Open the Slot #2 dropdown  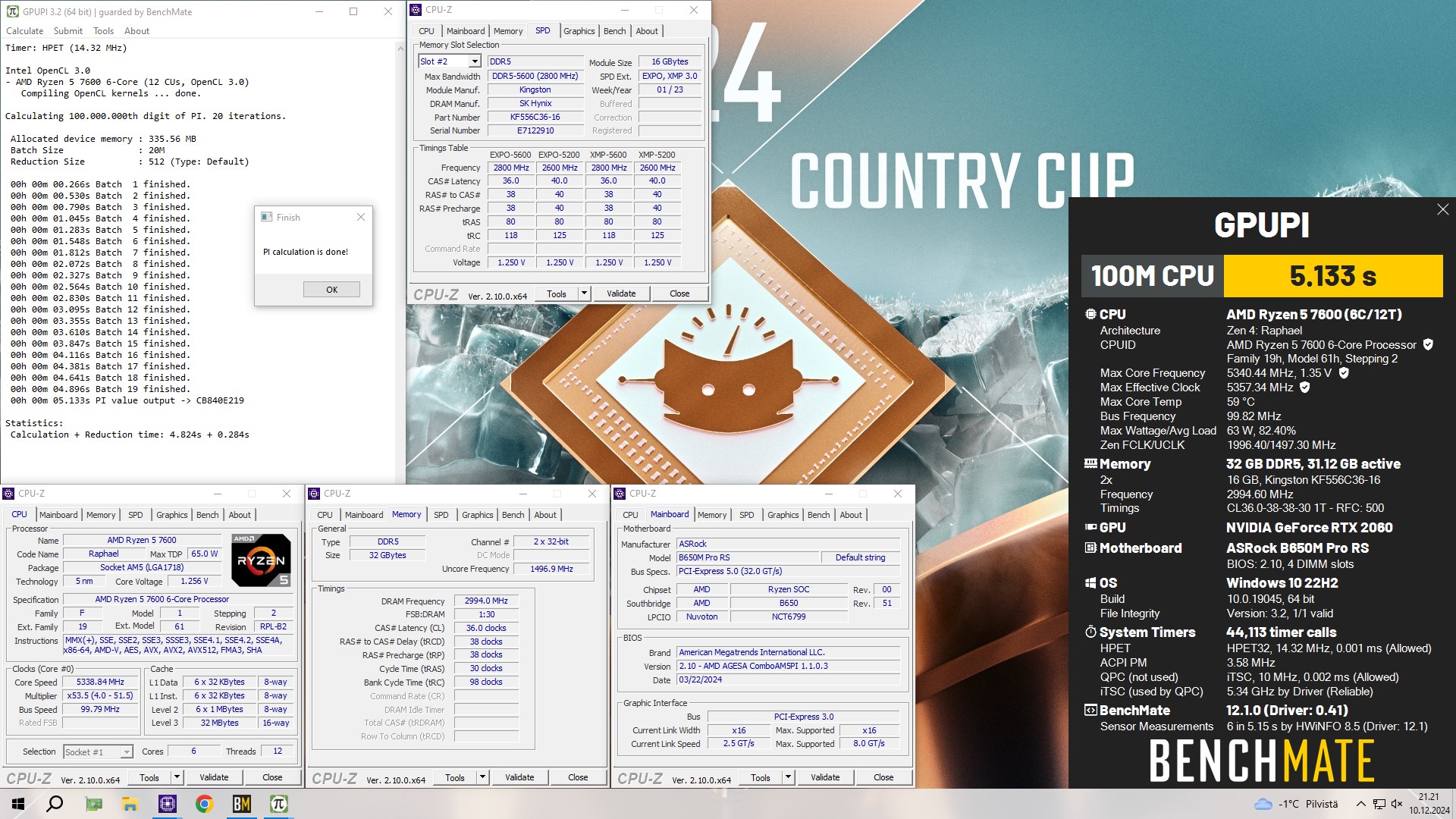[x=475, y=61]
